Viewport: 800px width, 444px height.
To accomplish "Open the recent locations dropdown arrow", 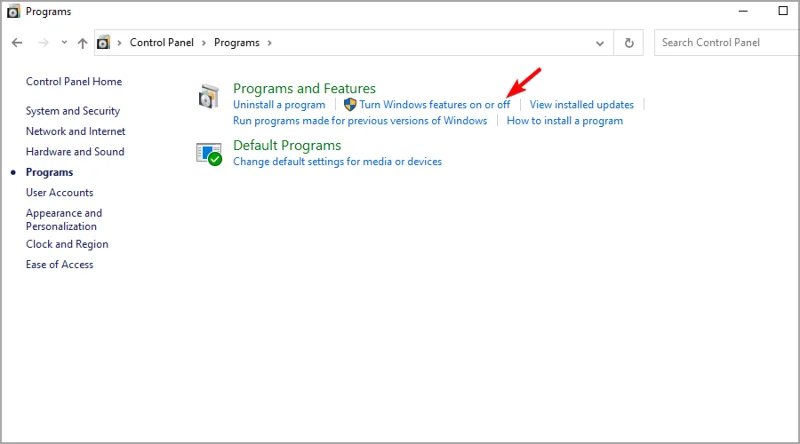I will [64, 42].
